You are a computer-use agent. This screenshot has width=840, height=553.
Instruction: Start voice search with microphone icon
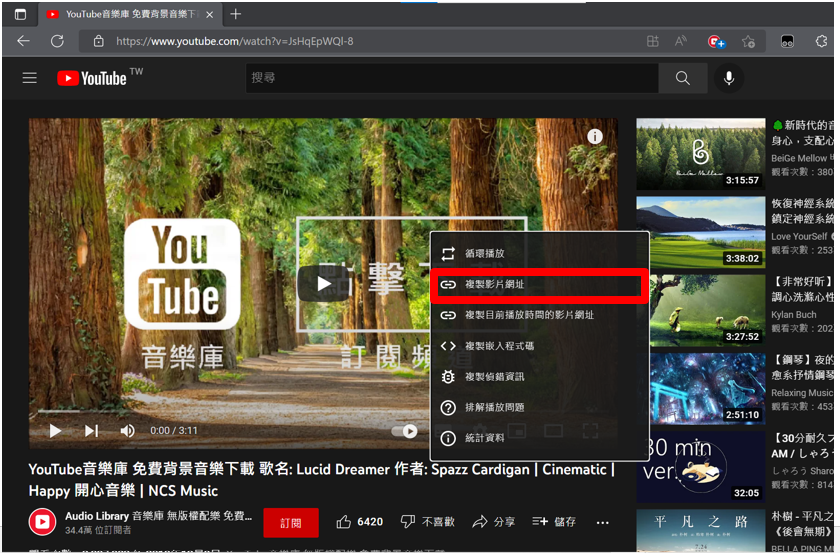(x=729, y=78)
